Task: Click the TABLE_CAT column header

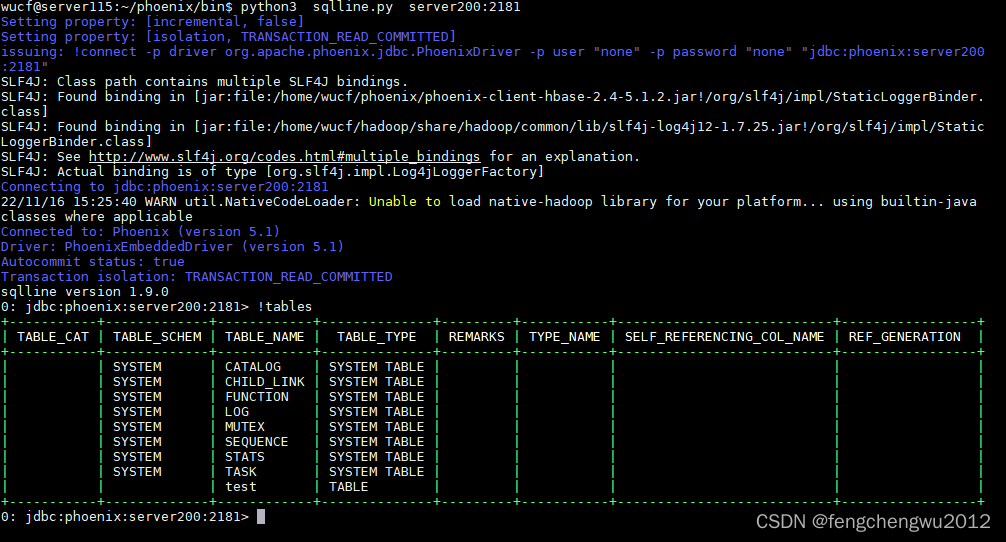Action: point(53,337)
